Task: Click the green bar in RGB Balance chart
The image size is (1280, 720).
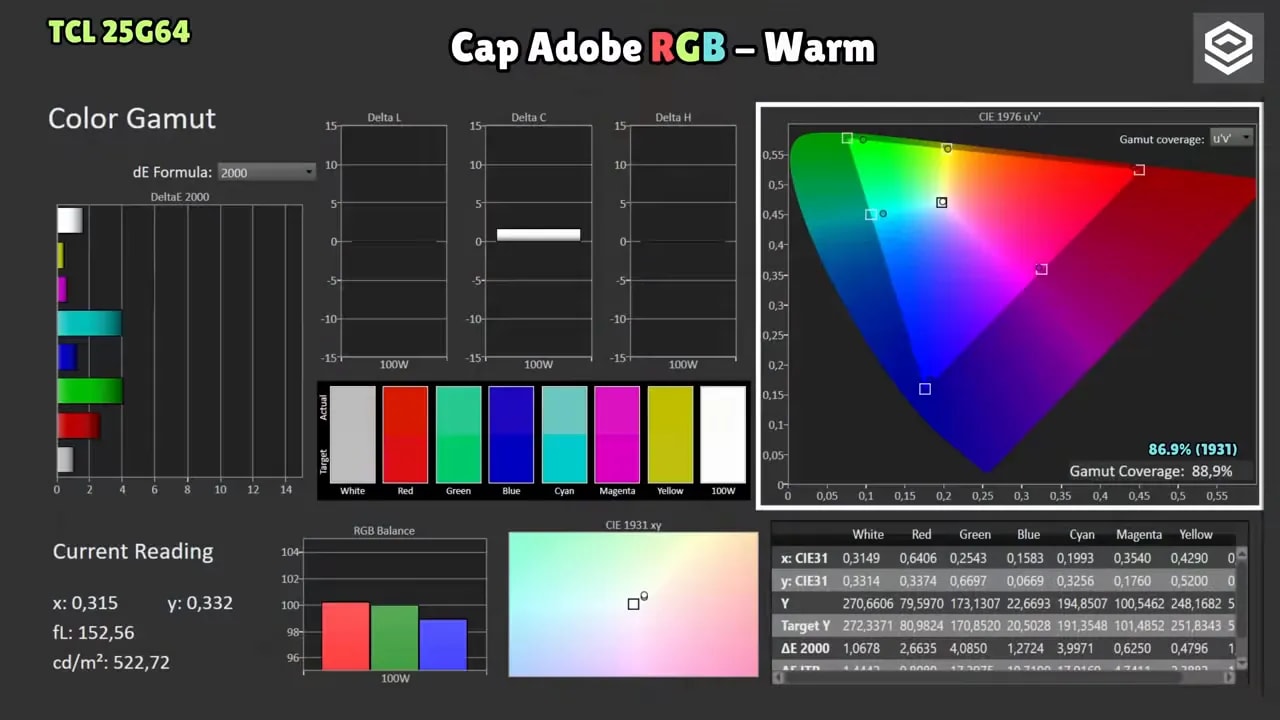Action: (x=394, y=638)
